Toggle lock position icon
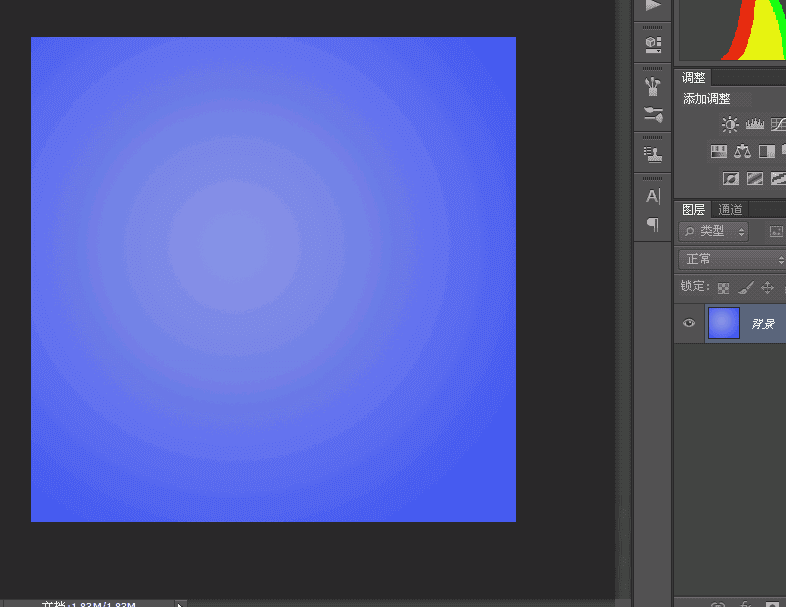The image size is (786, 607). 767,287
